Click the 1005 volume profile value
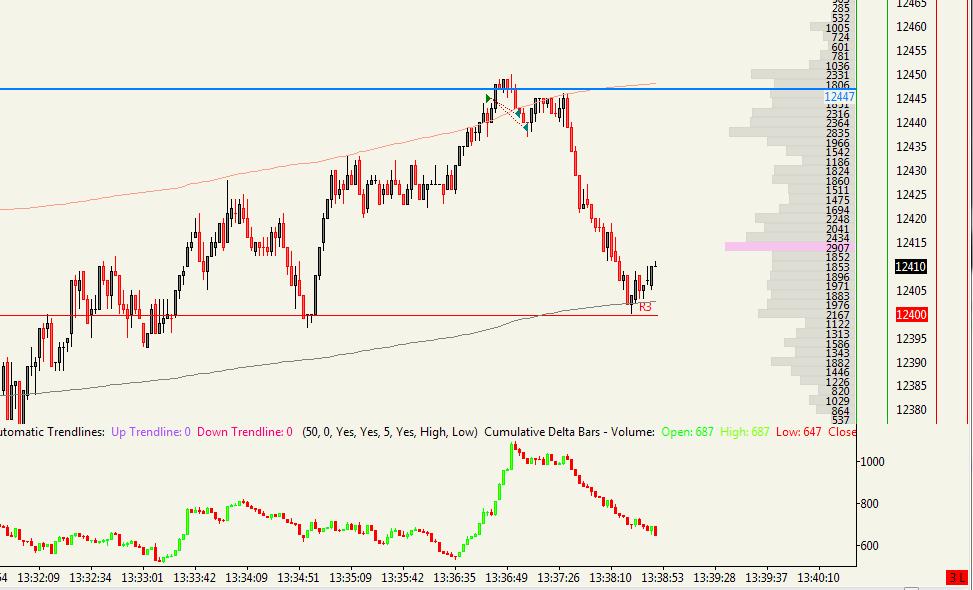973x590 pixels. point(838,28)
